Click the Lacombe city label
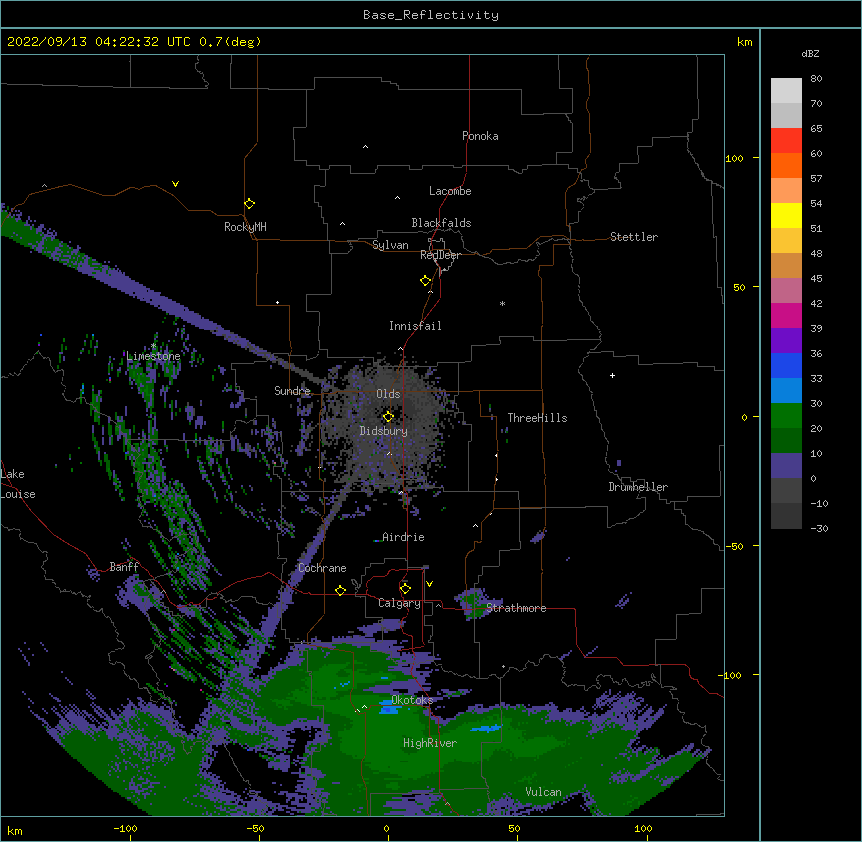The width and height of the screenshot is (862, 842). (x=450, y=191)
